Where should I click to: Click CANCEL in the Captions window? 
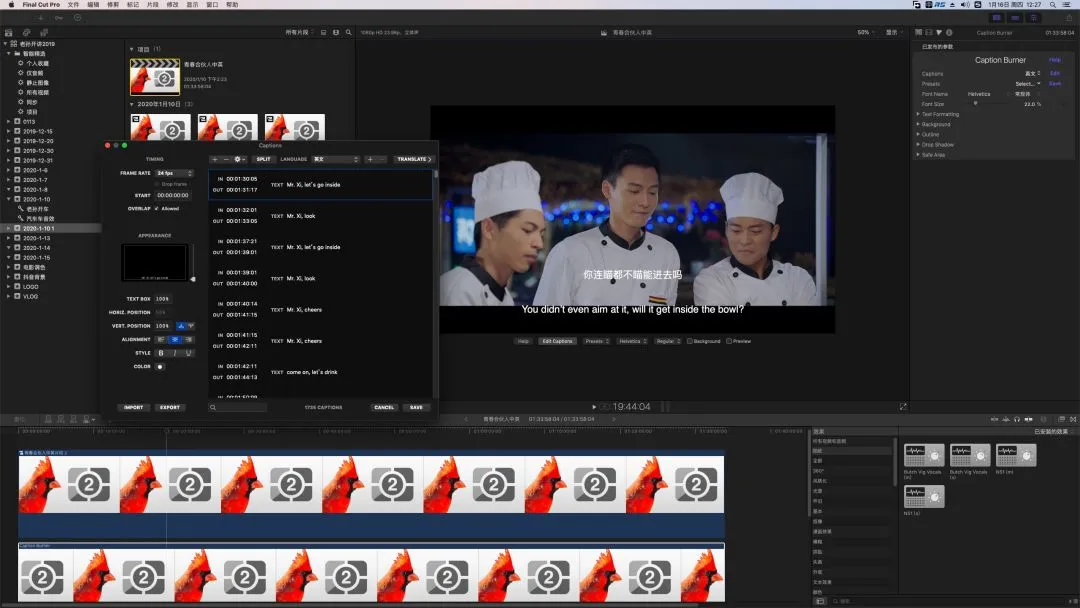(x=384, y=408)
